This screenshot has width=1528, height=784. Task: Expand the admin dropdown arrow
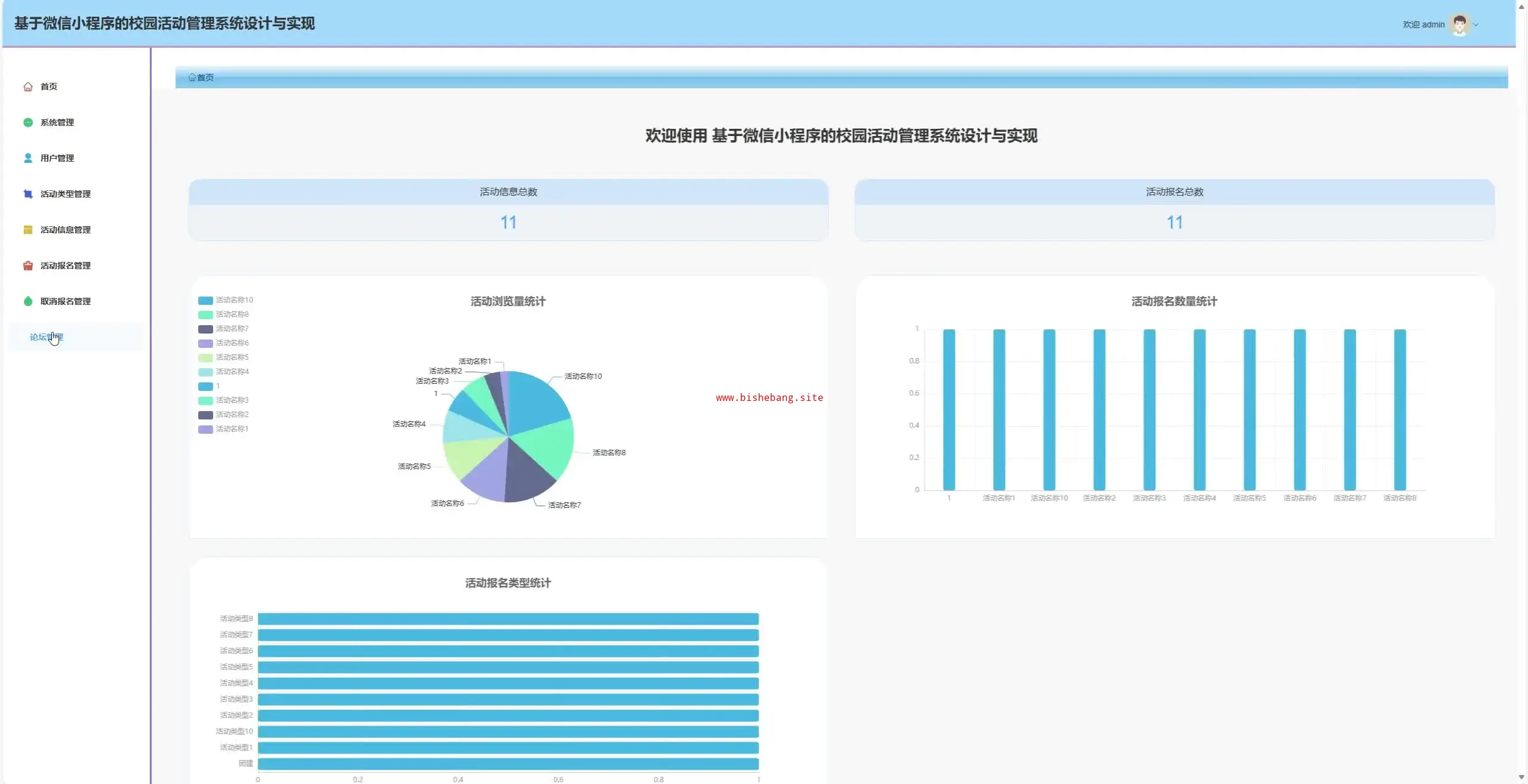point(1476,25)
